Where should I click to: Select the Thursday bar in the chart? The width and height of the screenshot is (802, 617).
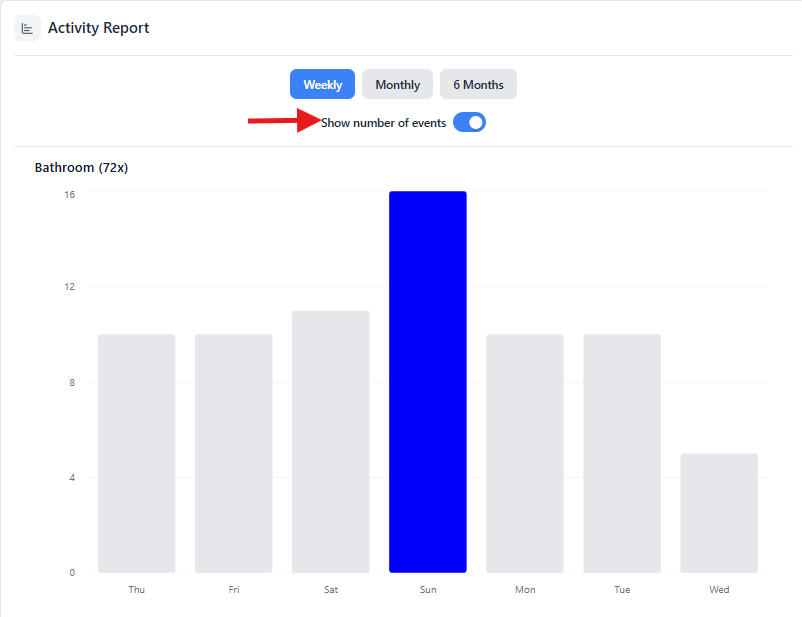tap(137, 453)
